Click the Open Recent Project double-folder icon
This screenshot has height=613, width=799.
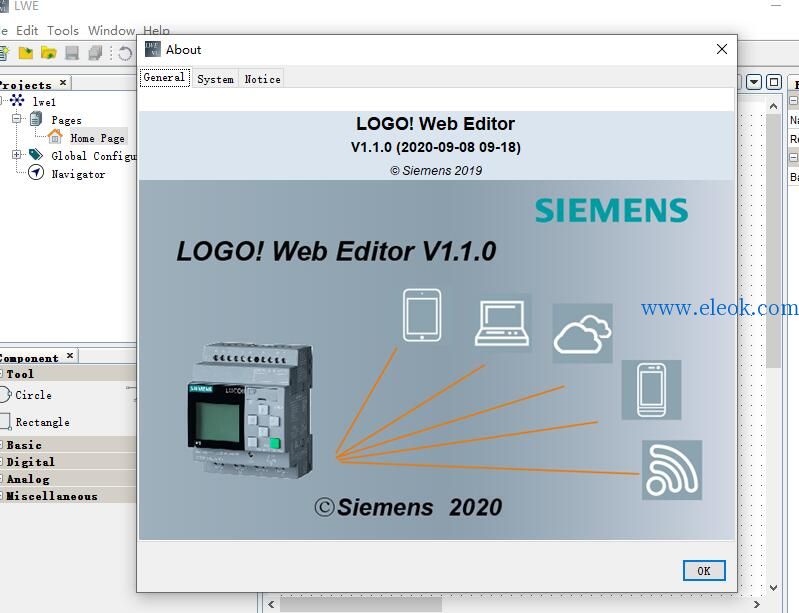(49, 52)
